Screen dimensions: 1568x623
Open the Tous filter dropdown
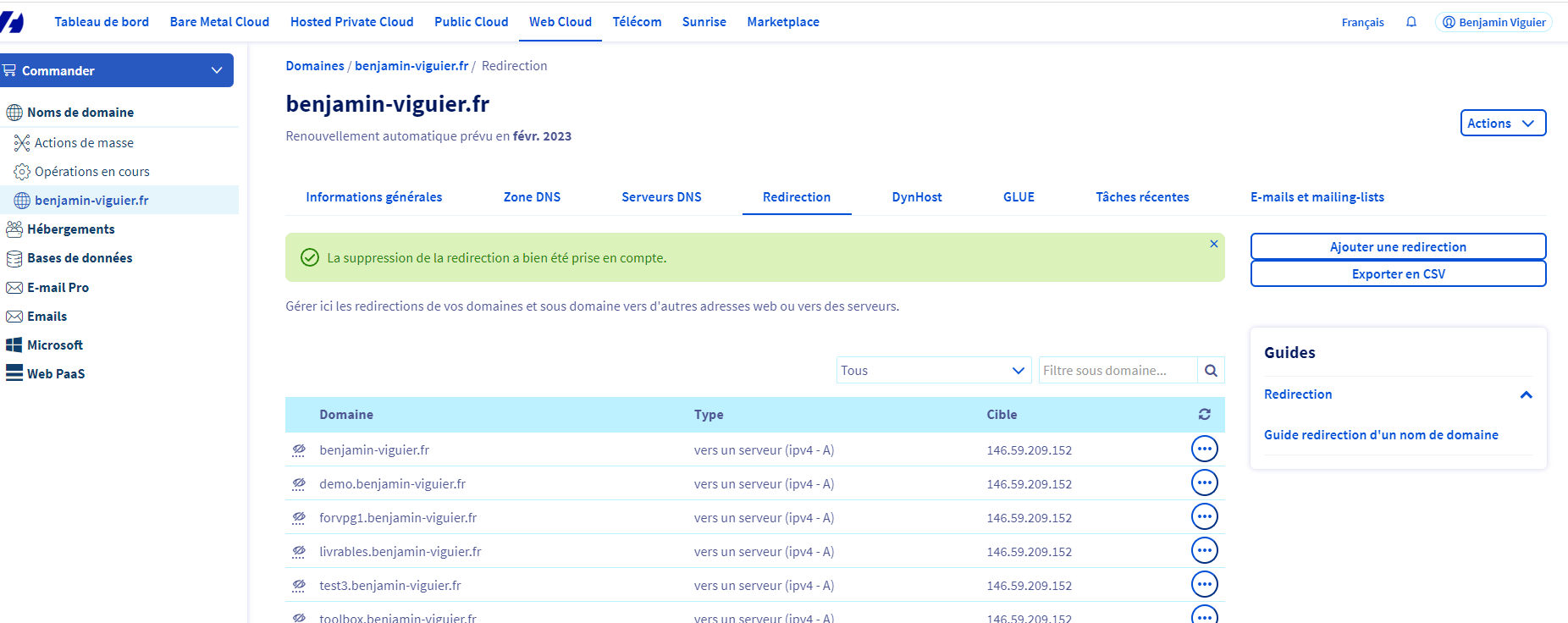point(933,371)
